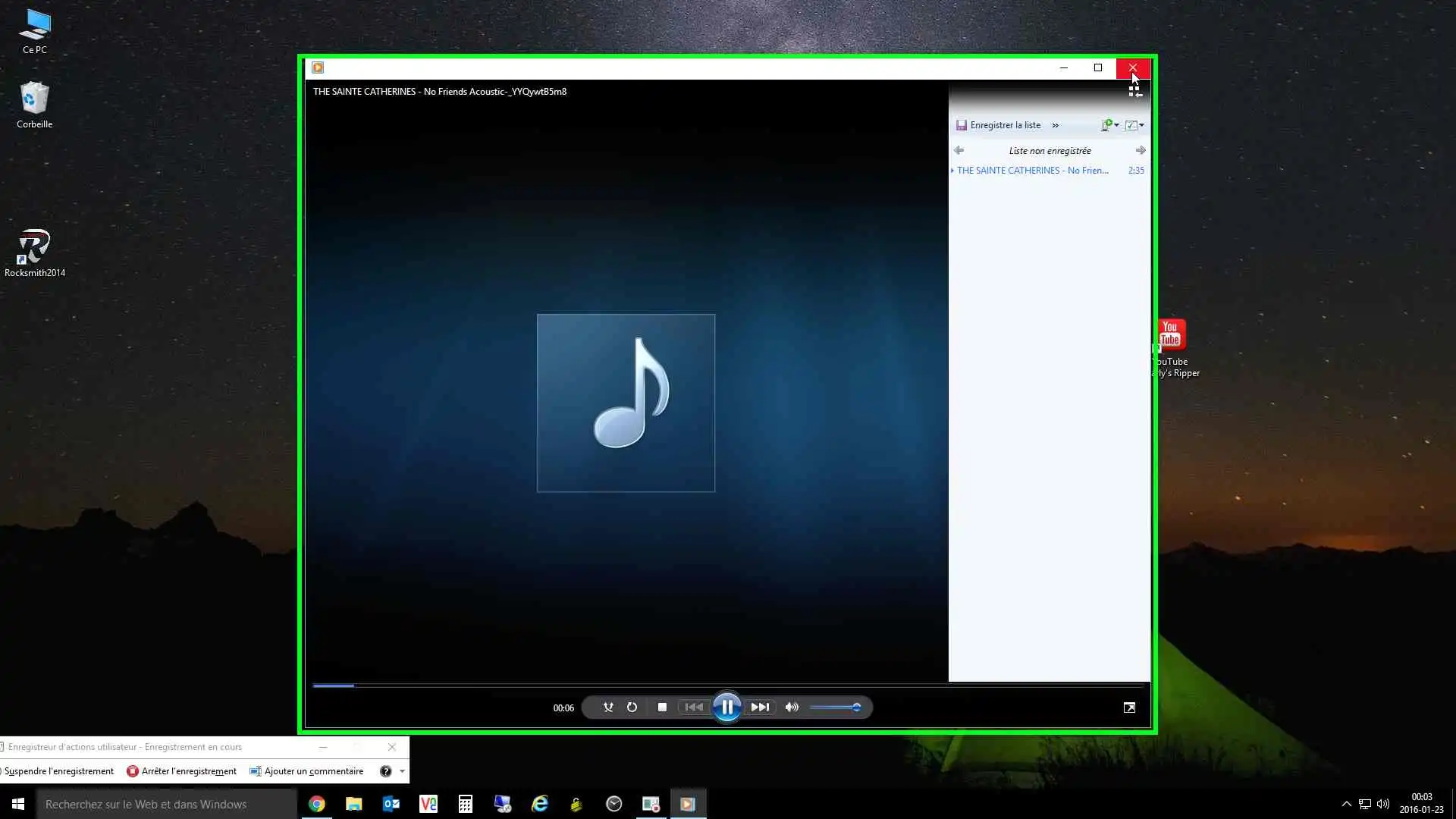The width and height of the screenshot is (1456, 819).
Task: Skip to the next track
Action: pos(760,708)
